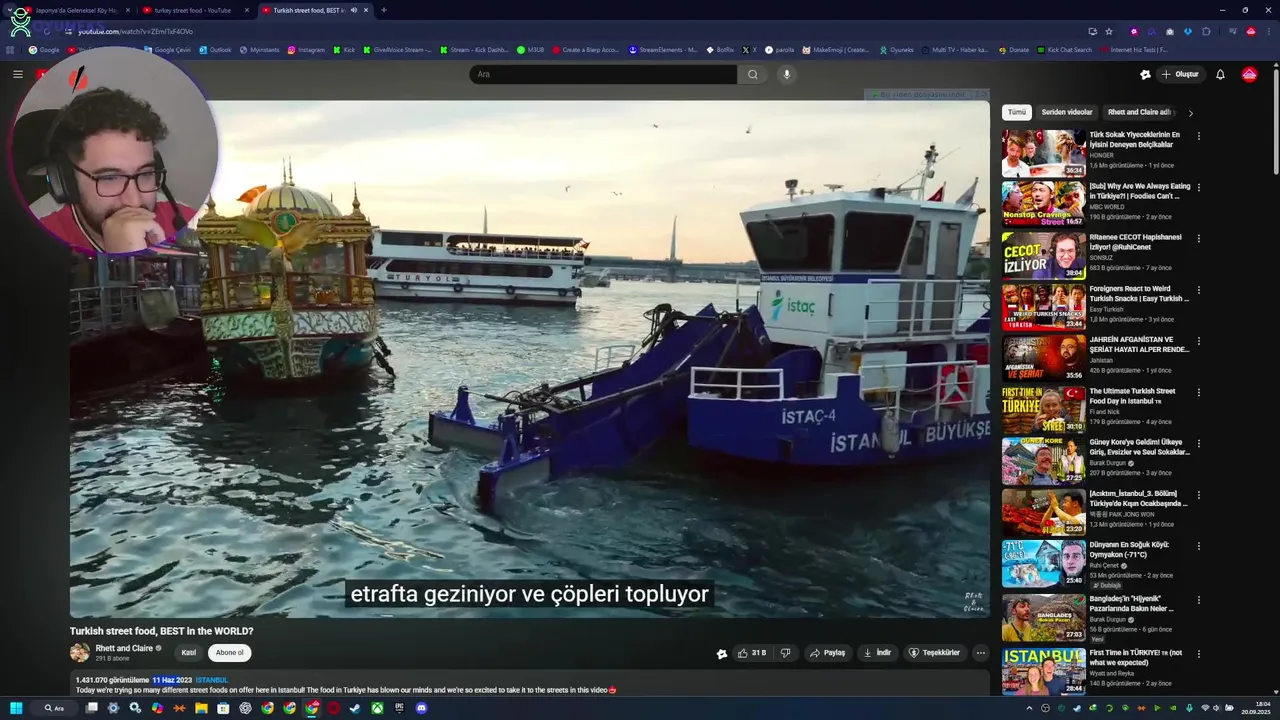Close the current Turkish street food tab
This screenshot has width=1280, height=720.
click(x=366, y=10)
